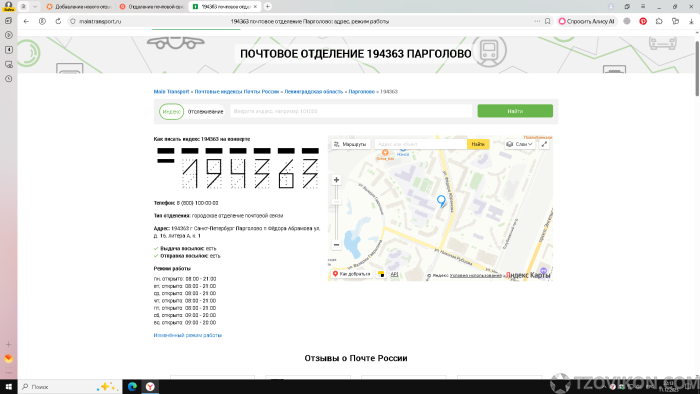The height and width of the screenshot is (394, 700).
Task: Open the Yandex services icon beside back arrow
Action: 42,21
